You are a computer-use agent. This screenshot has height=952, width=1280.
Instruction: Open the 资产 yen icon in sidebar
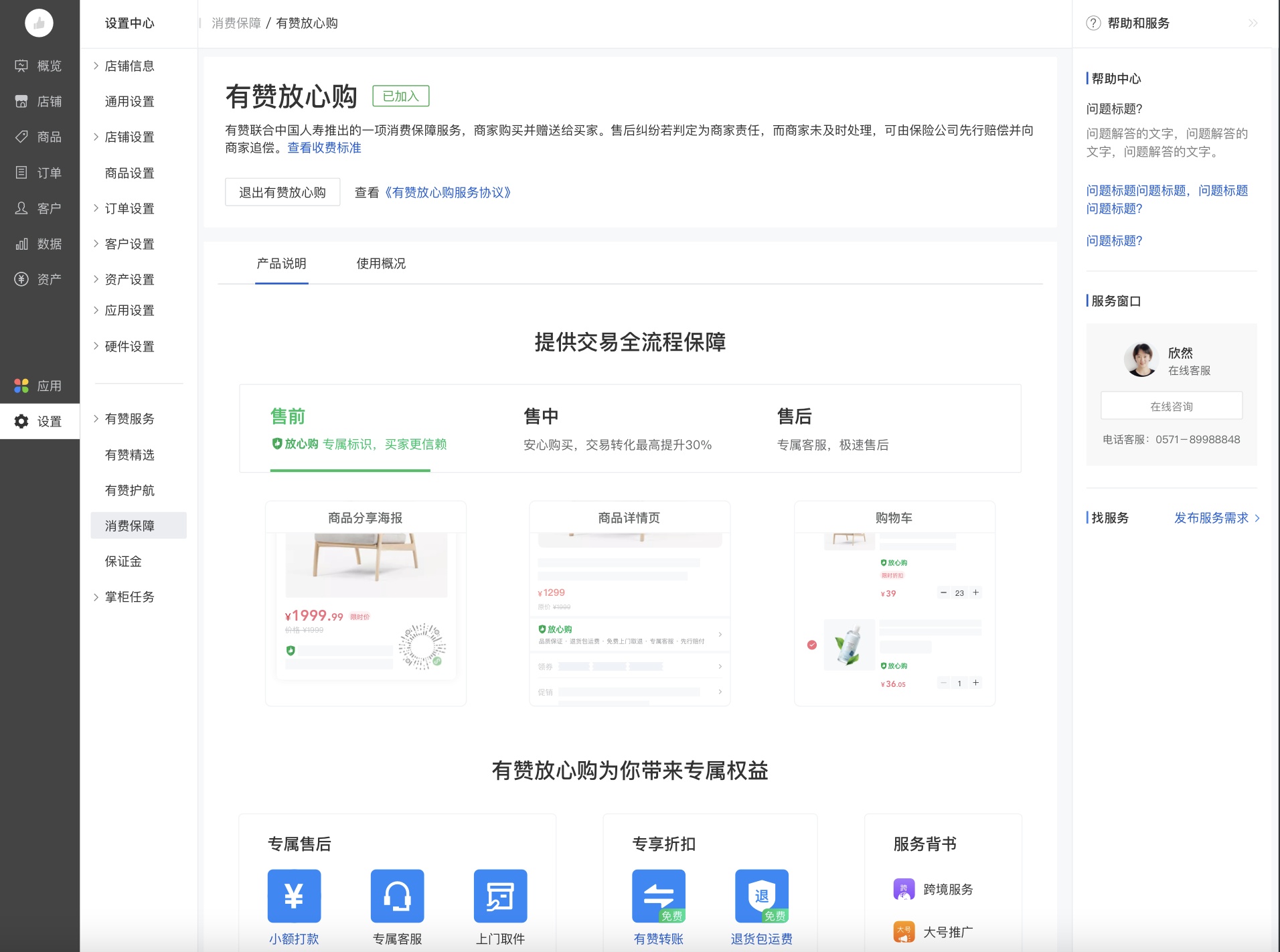pyautogui.click(x=21, y=279)
